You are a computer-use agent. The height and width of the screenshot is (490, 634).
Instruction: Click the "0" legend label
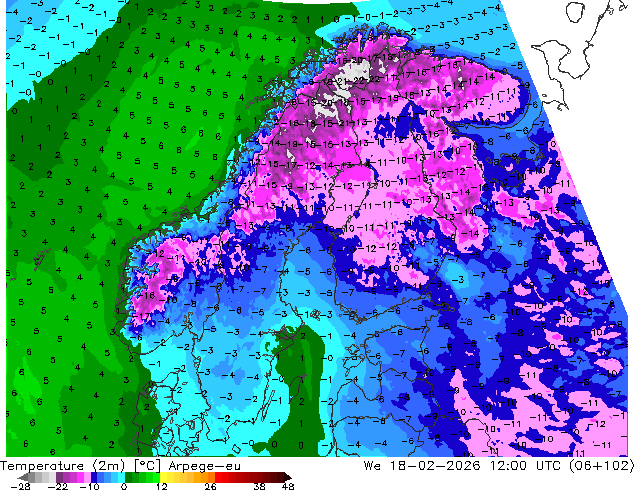(124, 486)
